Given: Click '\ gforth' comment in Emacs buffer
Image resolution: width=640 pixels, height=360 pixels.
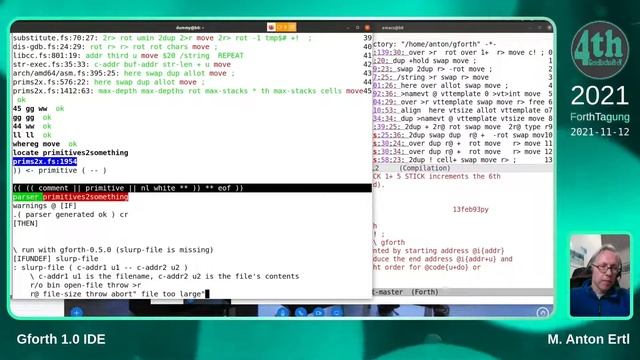Looking at the screenshot, I should (389, 242).
